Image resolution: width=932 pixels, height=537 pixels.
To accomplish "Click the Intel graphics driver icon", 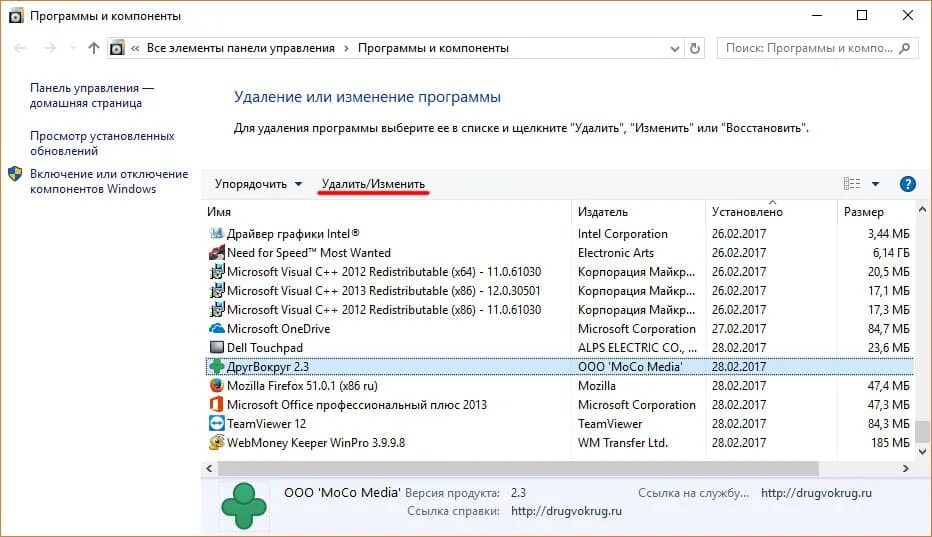I will coord(217,234).
